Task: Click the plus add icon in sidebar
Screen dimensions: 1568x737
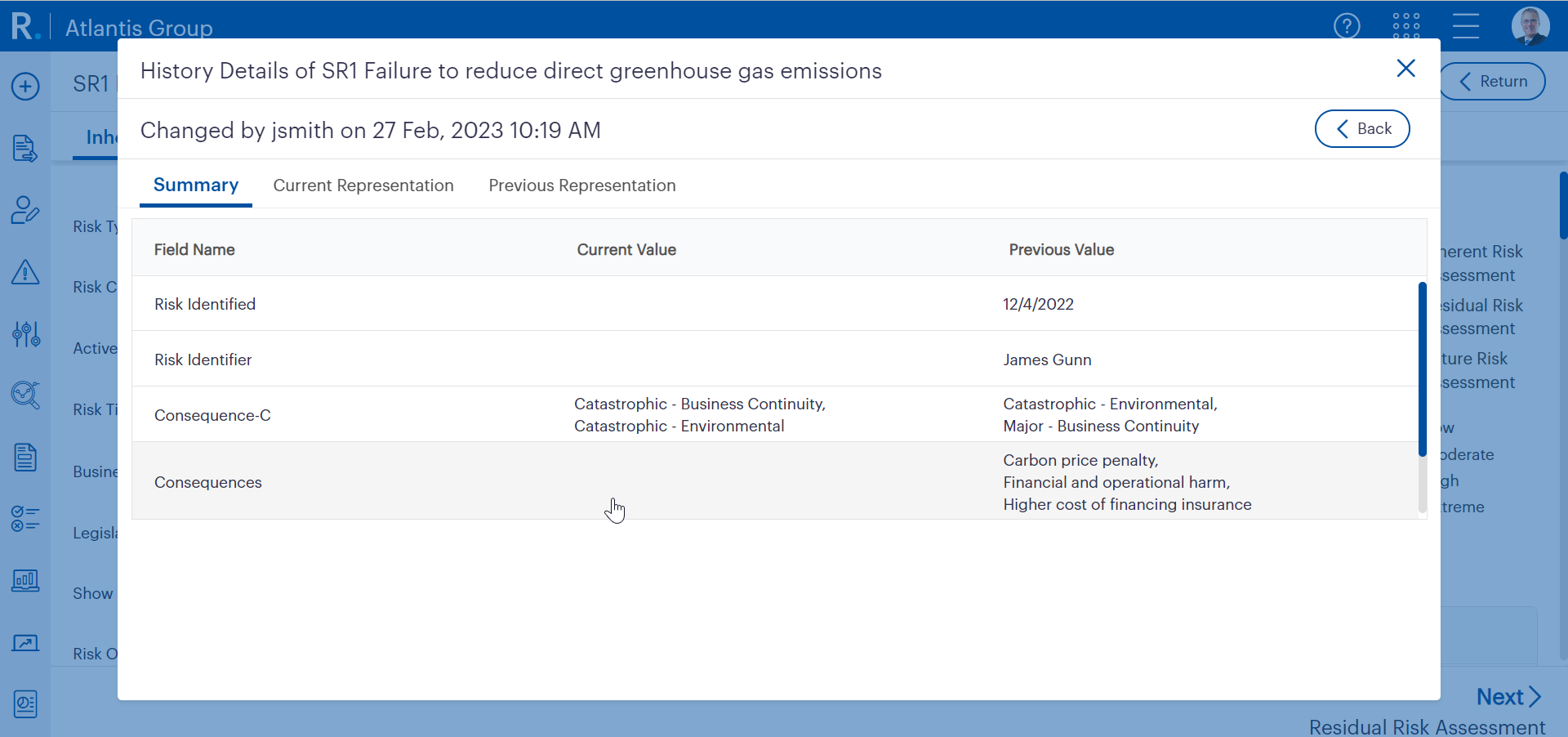Action: 25,86
